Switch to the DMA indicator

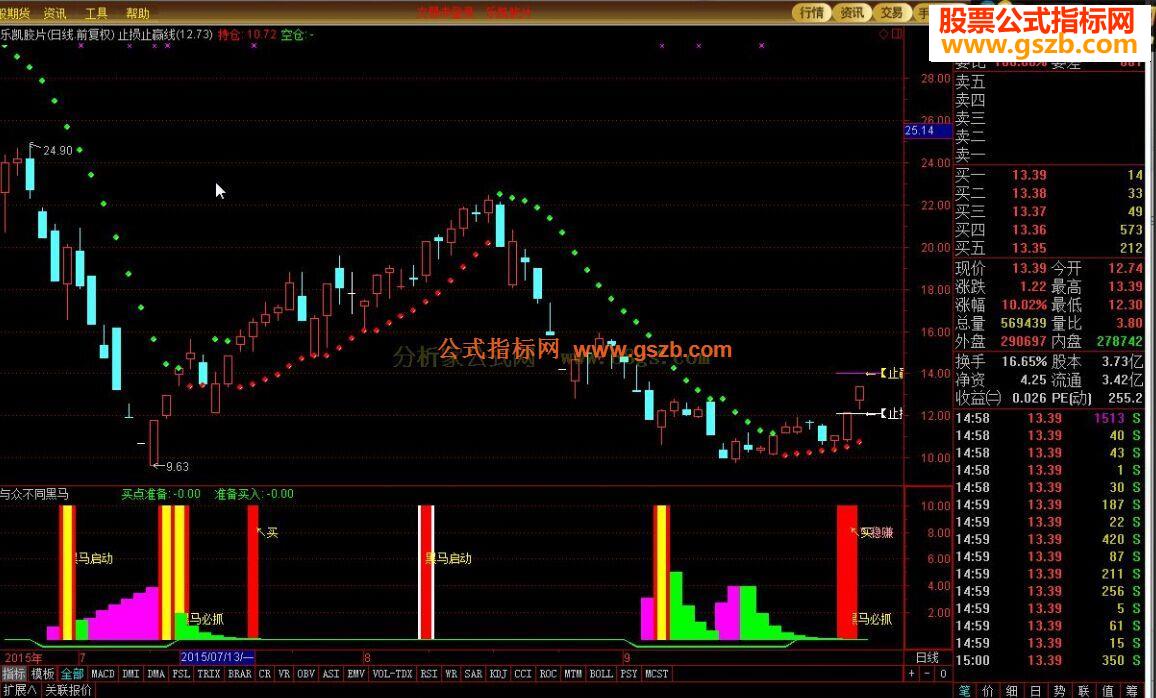(156, 674)
